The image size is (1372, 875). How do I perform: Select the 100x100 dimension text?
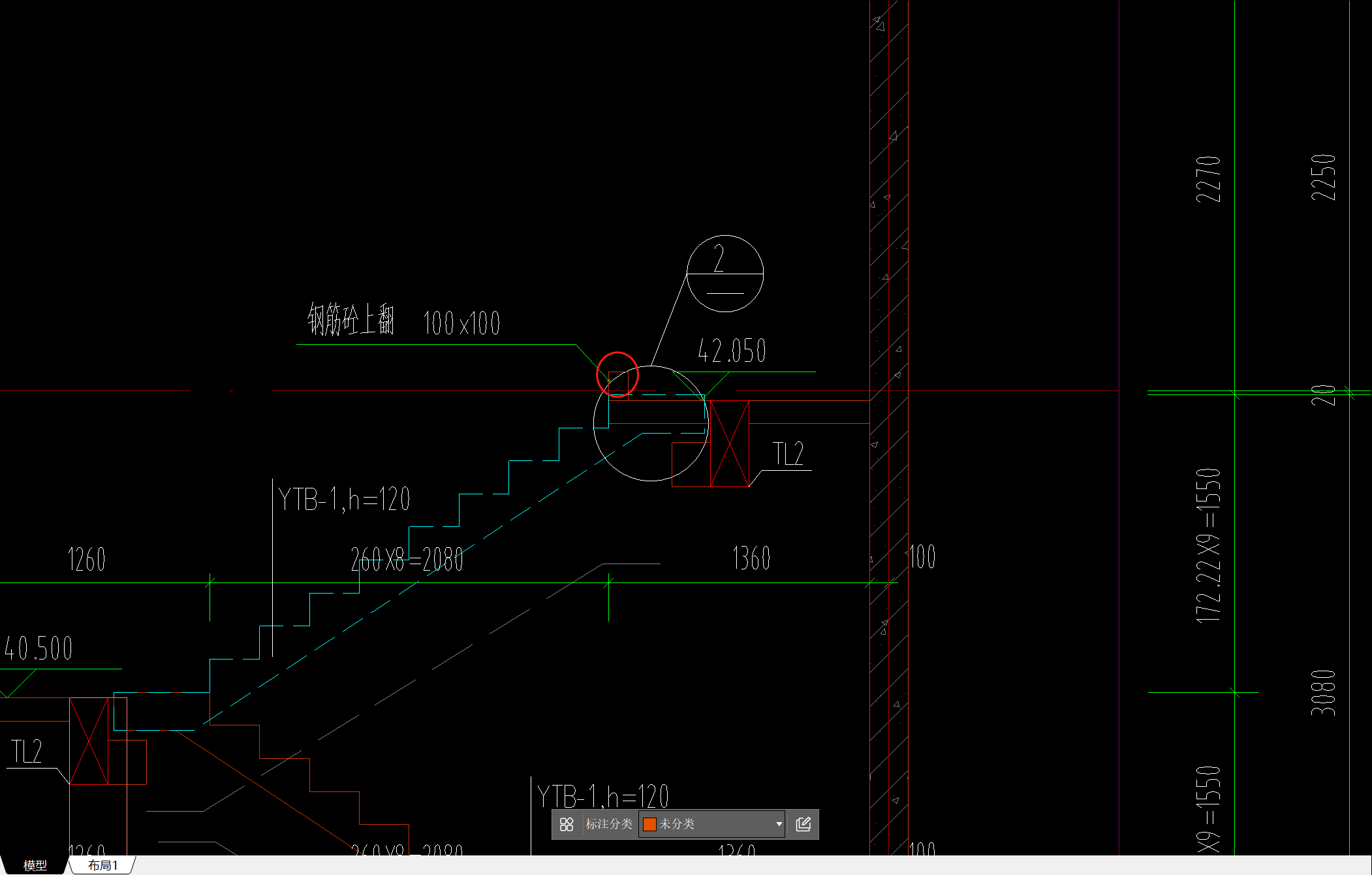[x=461, y=323]
